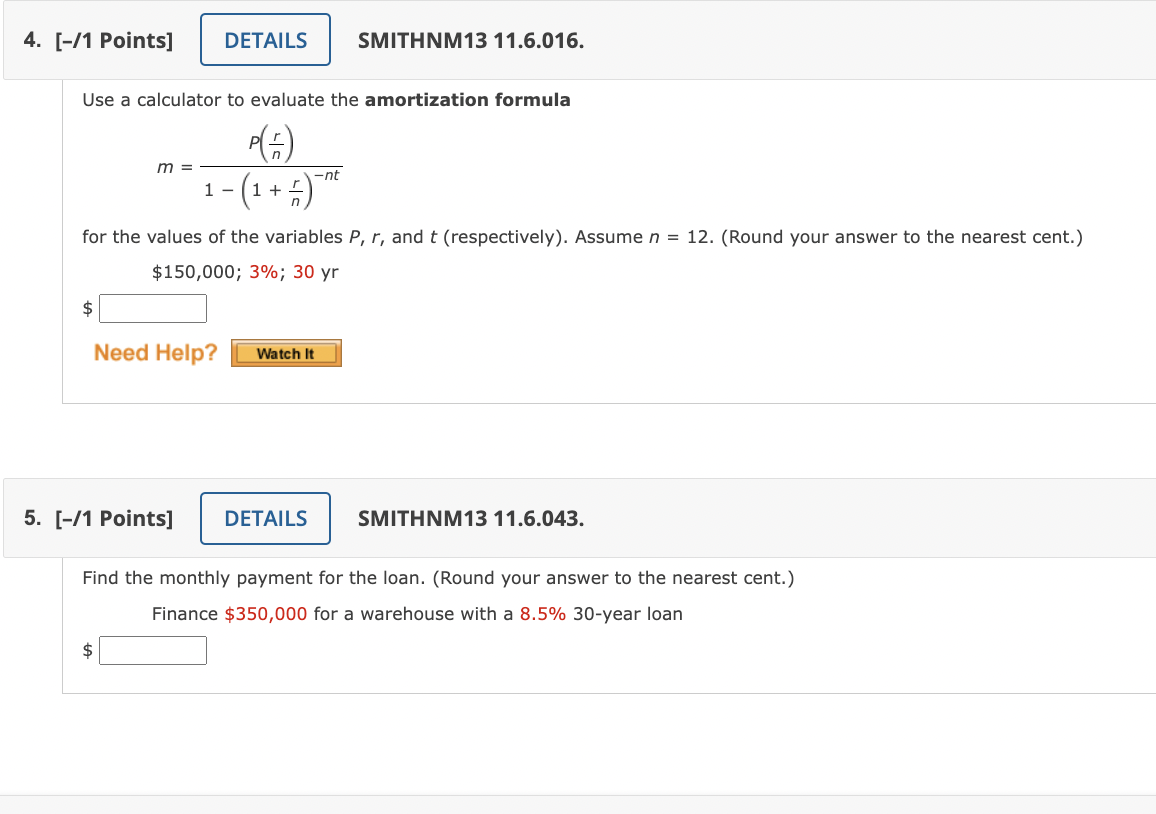Viewport: 1156px width, 814px height.
Task: Open DETAILS for question 4
Action: point(264,40)
